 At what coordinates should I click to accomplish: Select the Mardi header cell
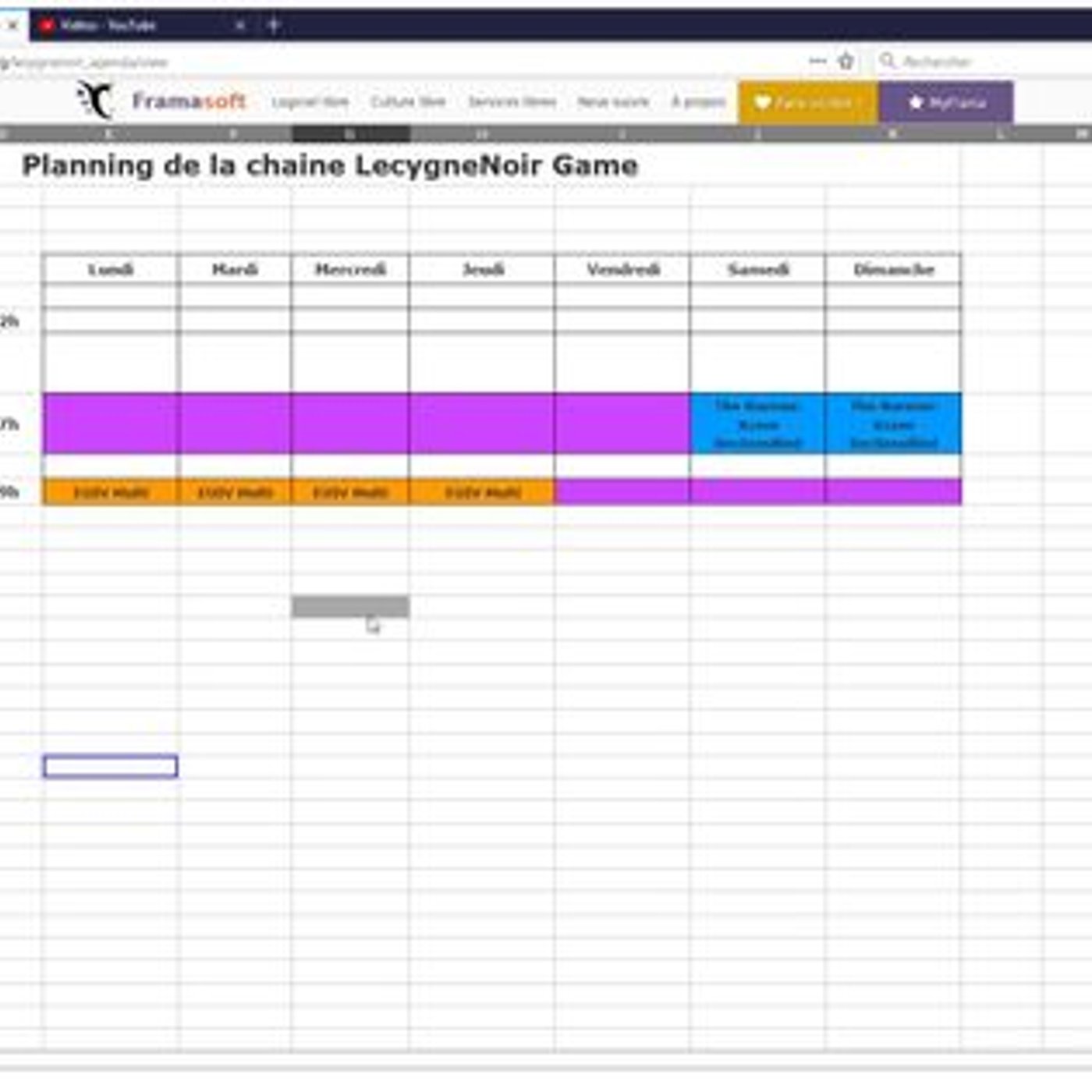pyautogui.click(x=235, y=269)
